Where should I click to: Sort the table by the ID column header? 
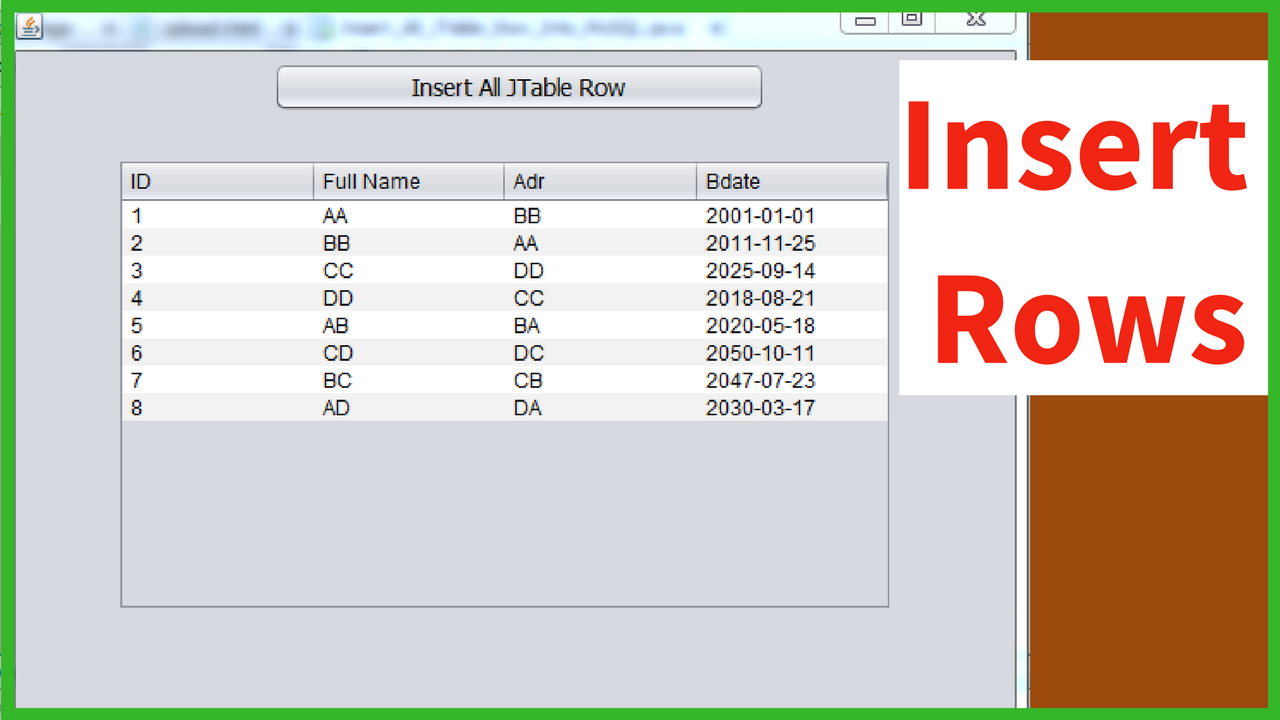215,181
